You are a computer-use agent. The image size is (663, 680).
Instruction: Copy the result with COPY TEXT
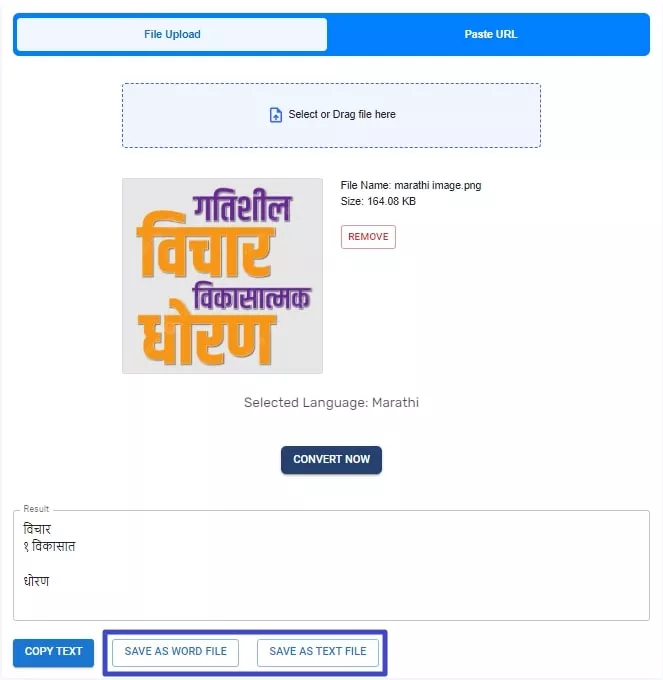point(54,652)
